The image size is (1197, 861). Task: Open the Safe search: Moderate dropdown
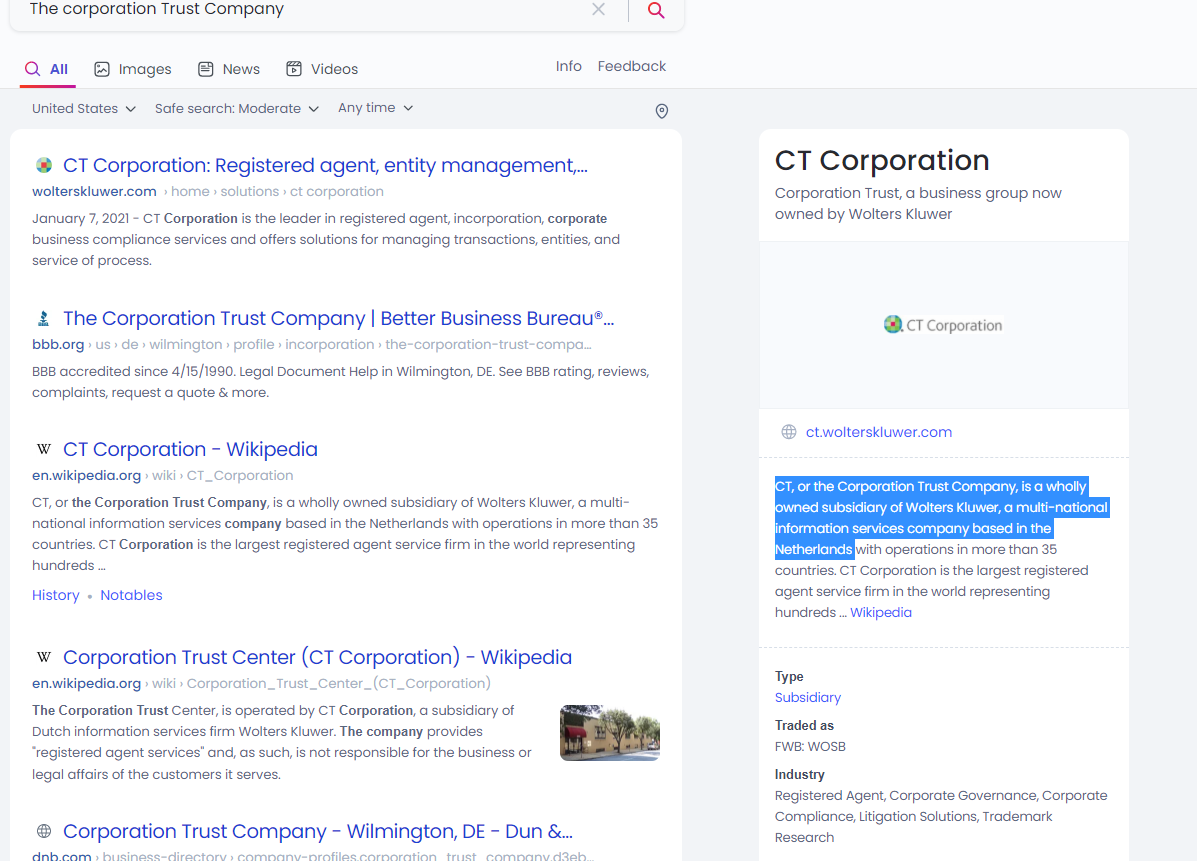(x=237, y=108)
